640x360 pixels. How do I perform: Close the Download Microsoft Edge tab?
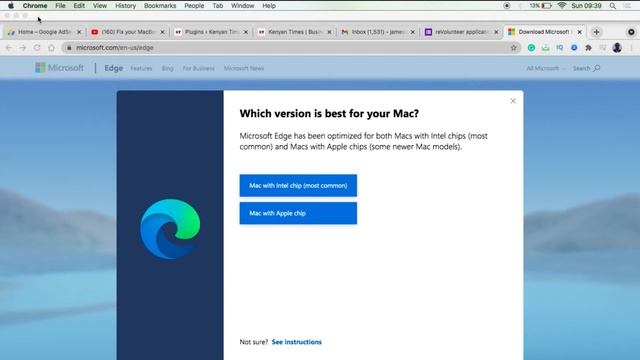coord(580,32)
